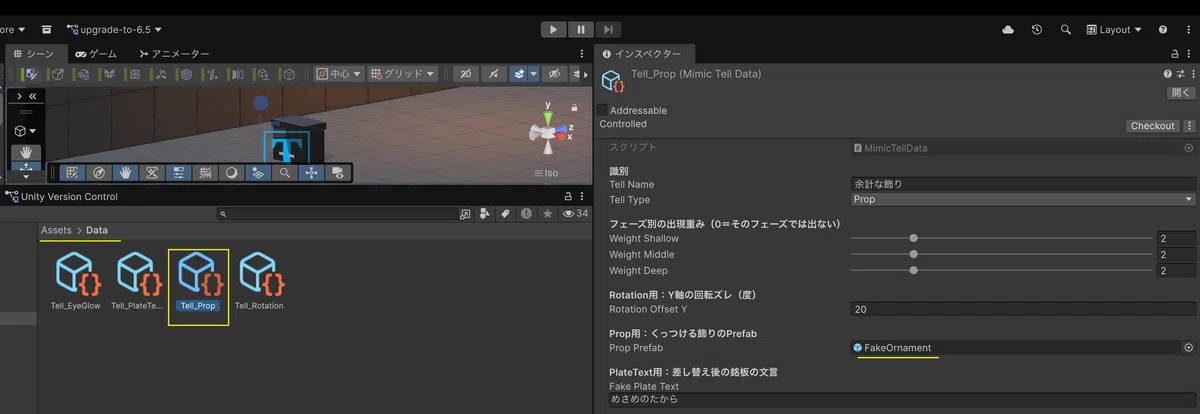Switch to the アニメーター tab
This screenshot has height=414, width=1200.
point(175,54)
